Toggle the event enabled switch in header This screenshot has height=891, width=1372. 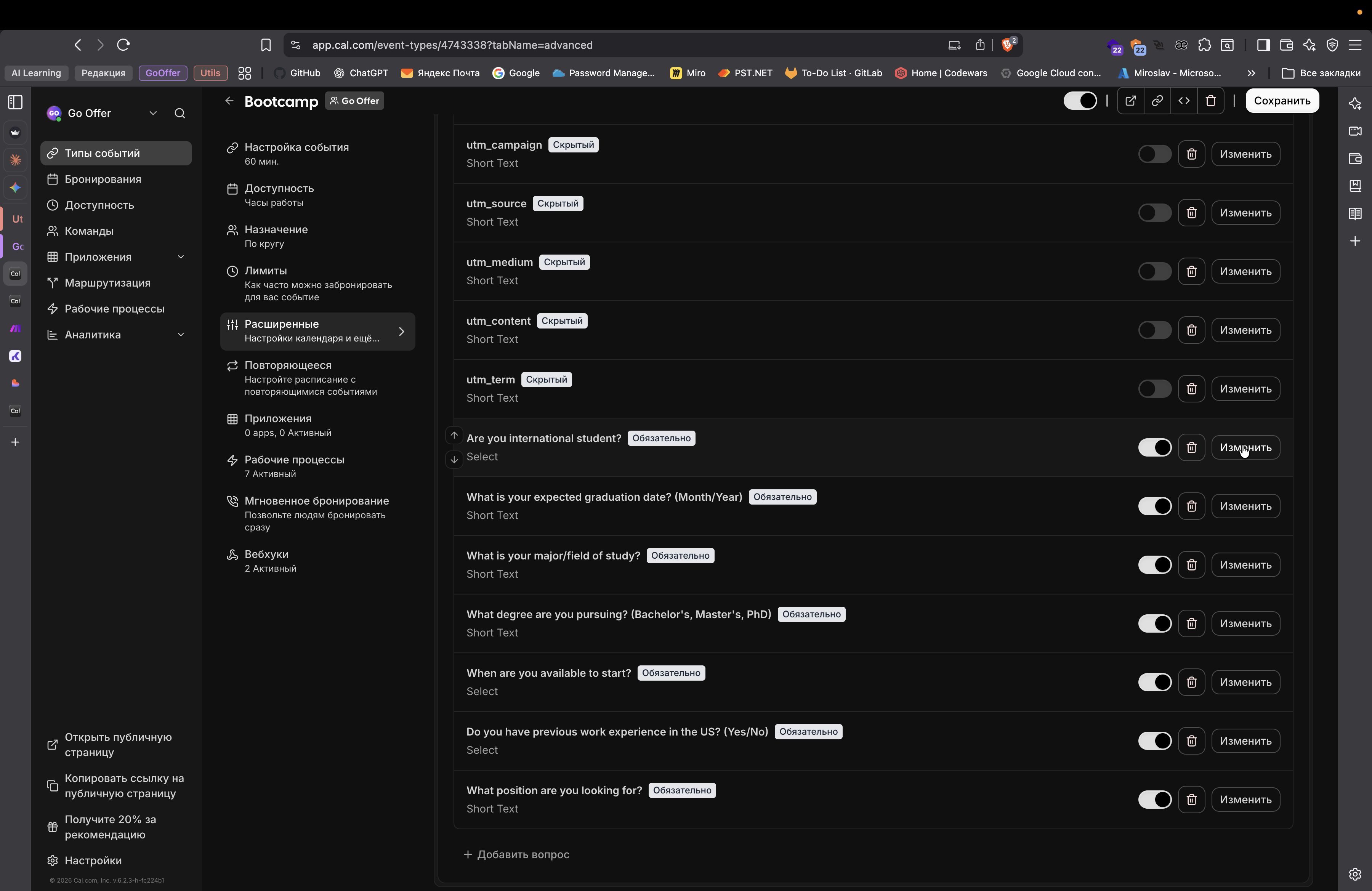[1080, 101]
